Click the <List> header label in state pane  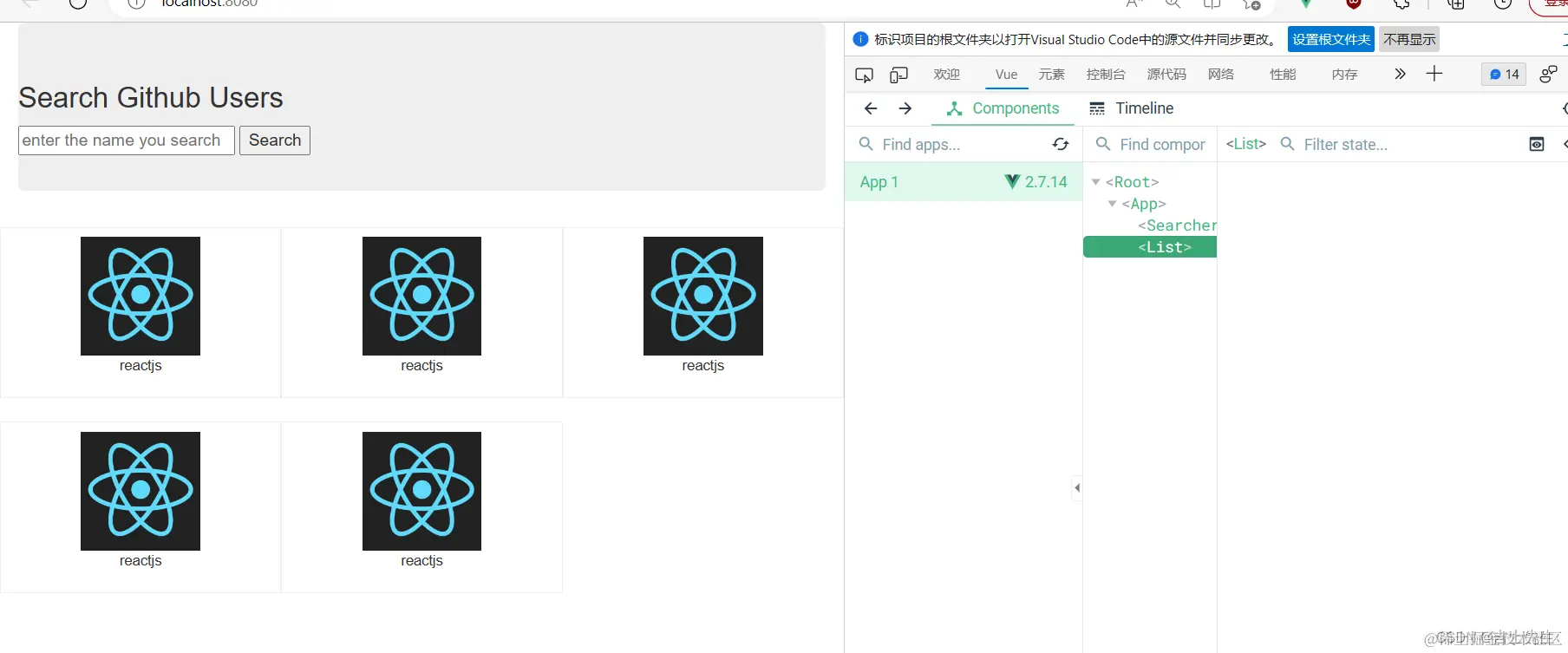click(1246, 144)
